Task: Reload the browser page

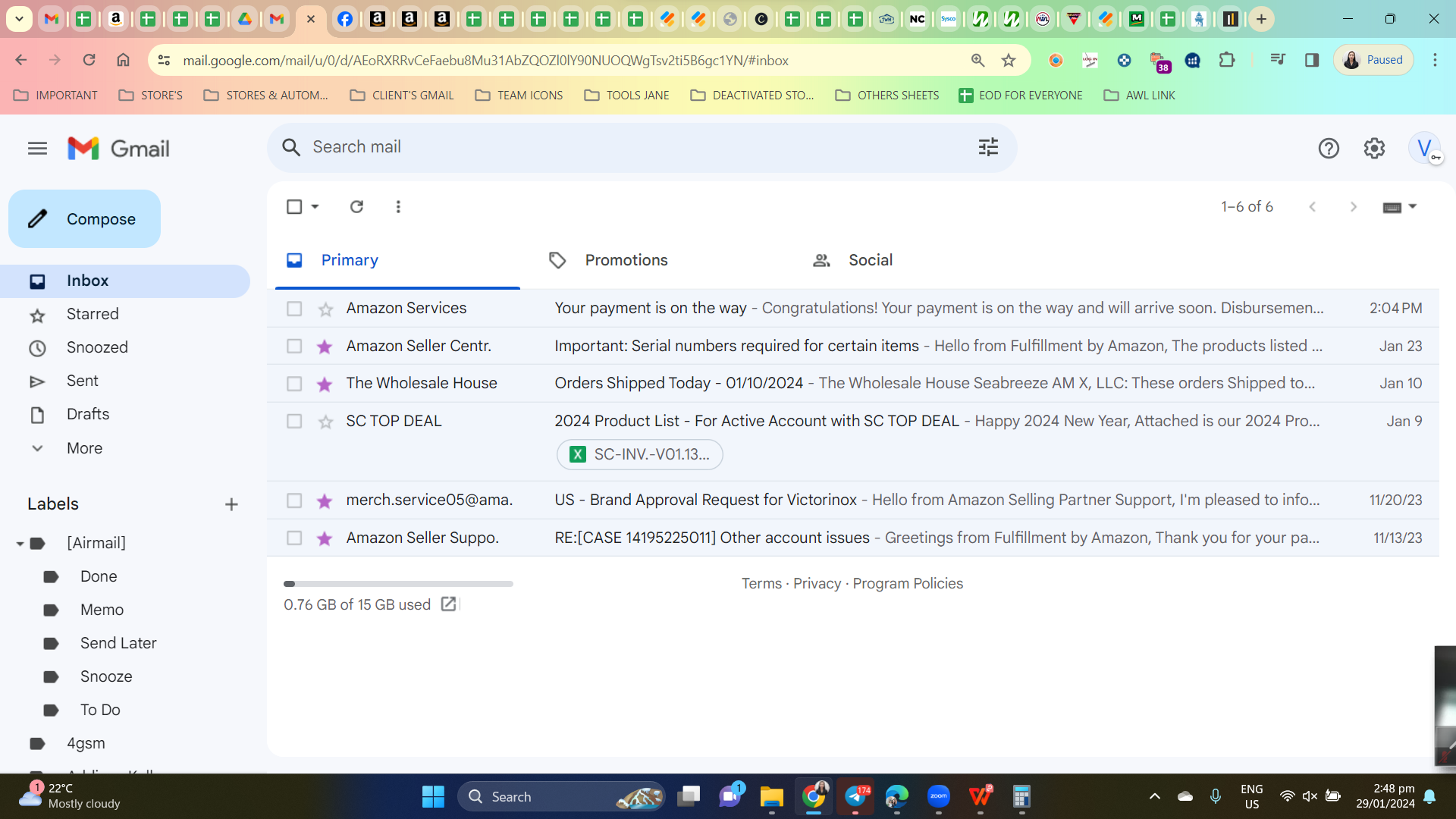Action: pyautogui.click(x=89, y=60)
